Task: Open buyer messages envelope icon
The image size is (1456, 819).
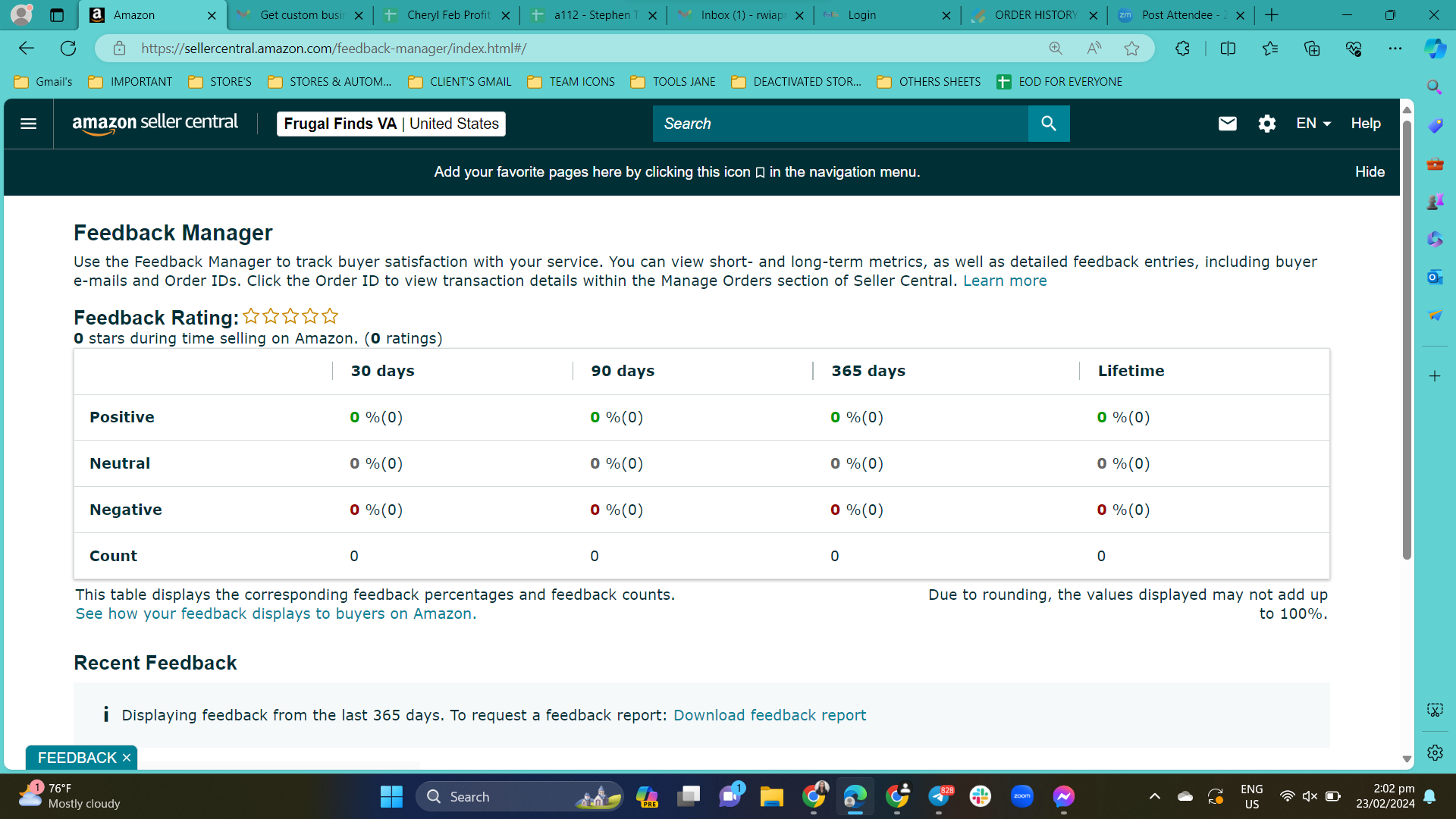Action: (x=1227, y=124)
